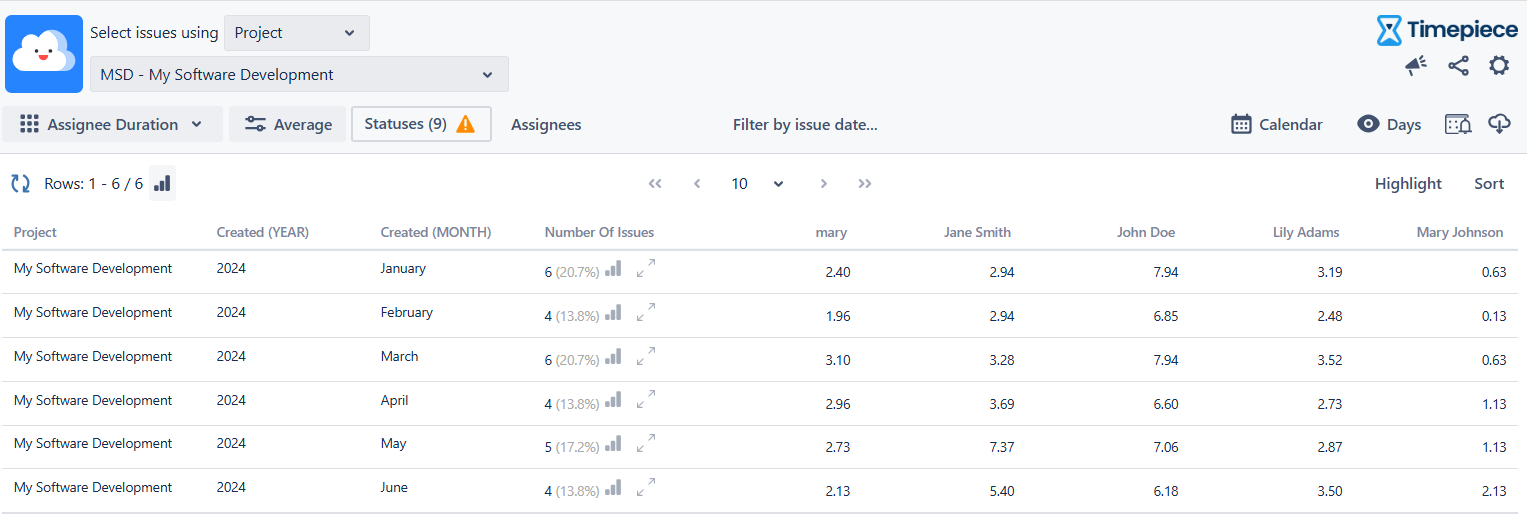This screenshot has width=1527, height=518.
Task: Click mary value 3.10 in March
Action: 837,360
